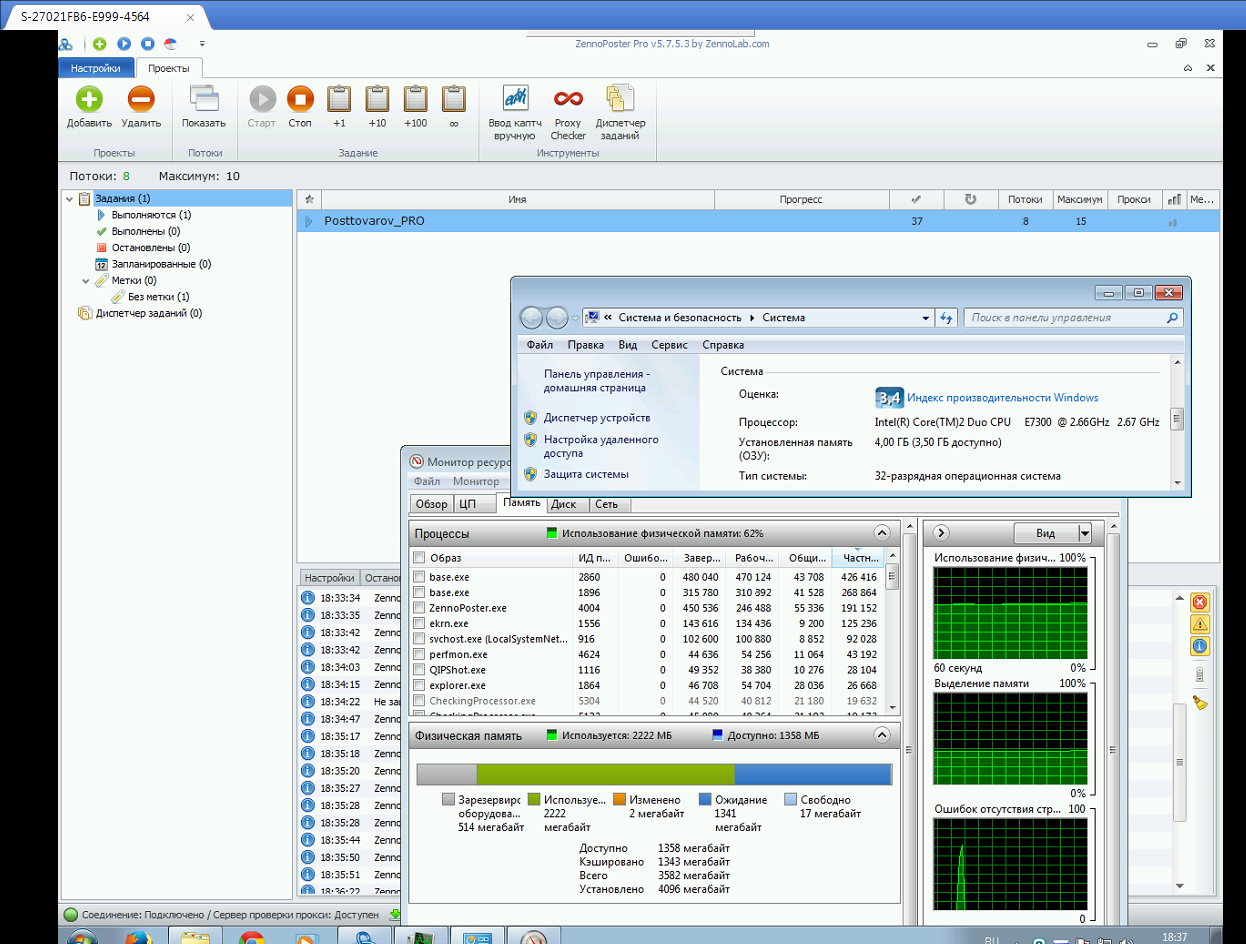Click the Вид button in Resource Monitor
The height and width of the screenshot is (944, 1246).
click(x=1045, y=534)
